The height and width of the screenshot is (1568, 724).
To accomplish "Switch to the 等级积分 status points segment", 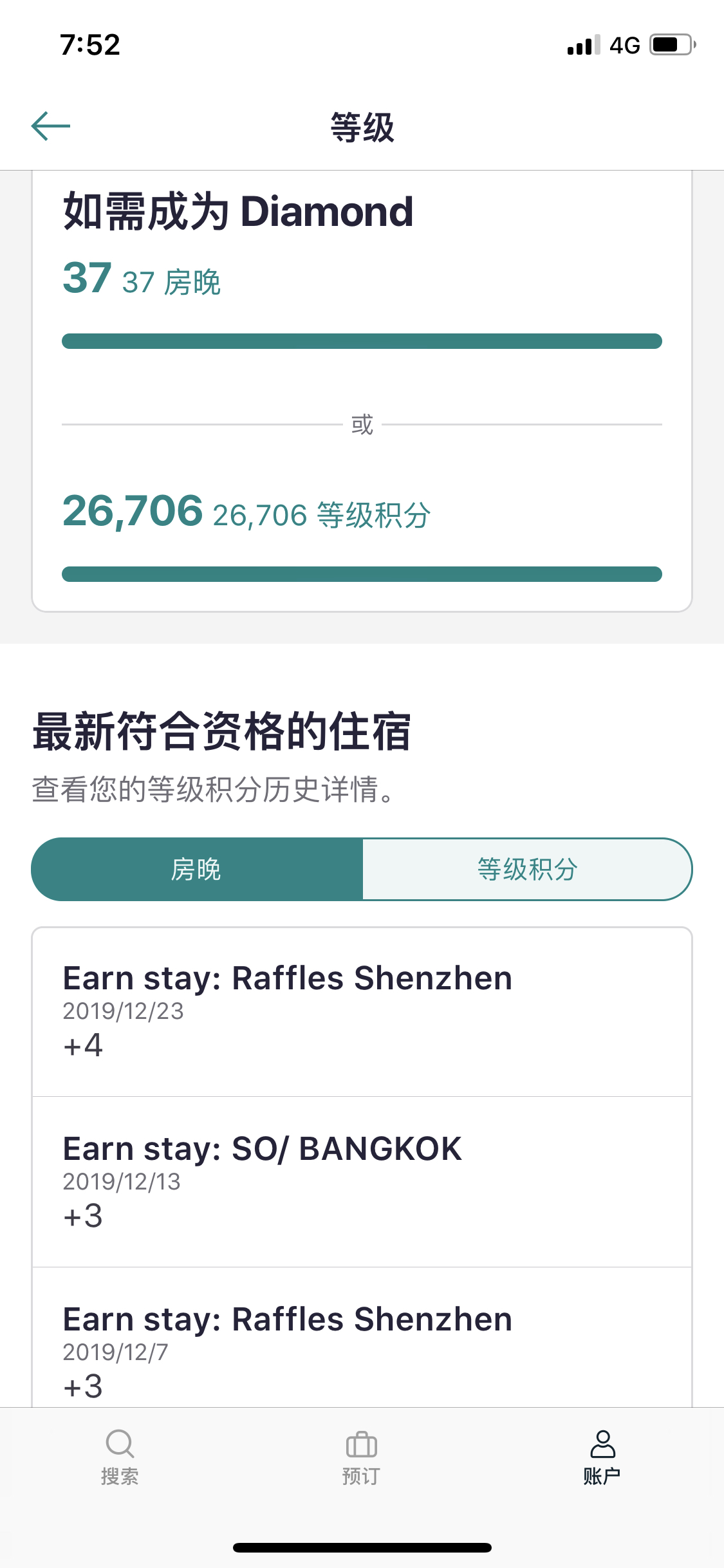I will [527, 869].
